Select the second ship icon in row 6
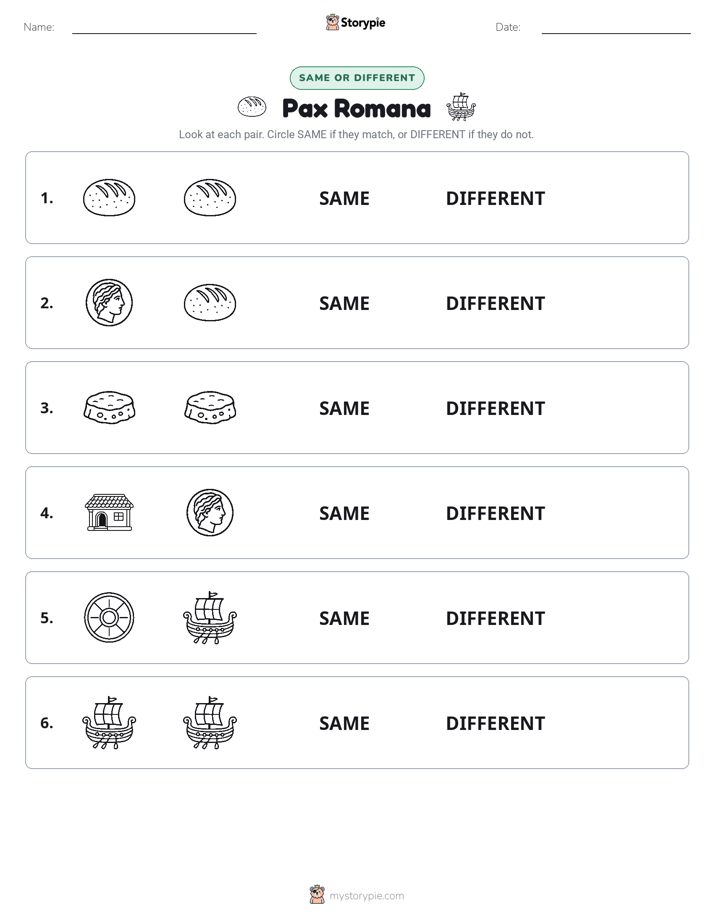Image resolution: width=714 pixels, height=924 pixels. pos(210,722)
